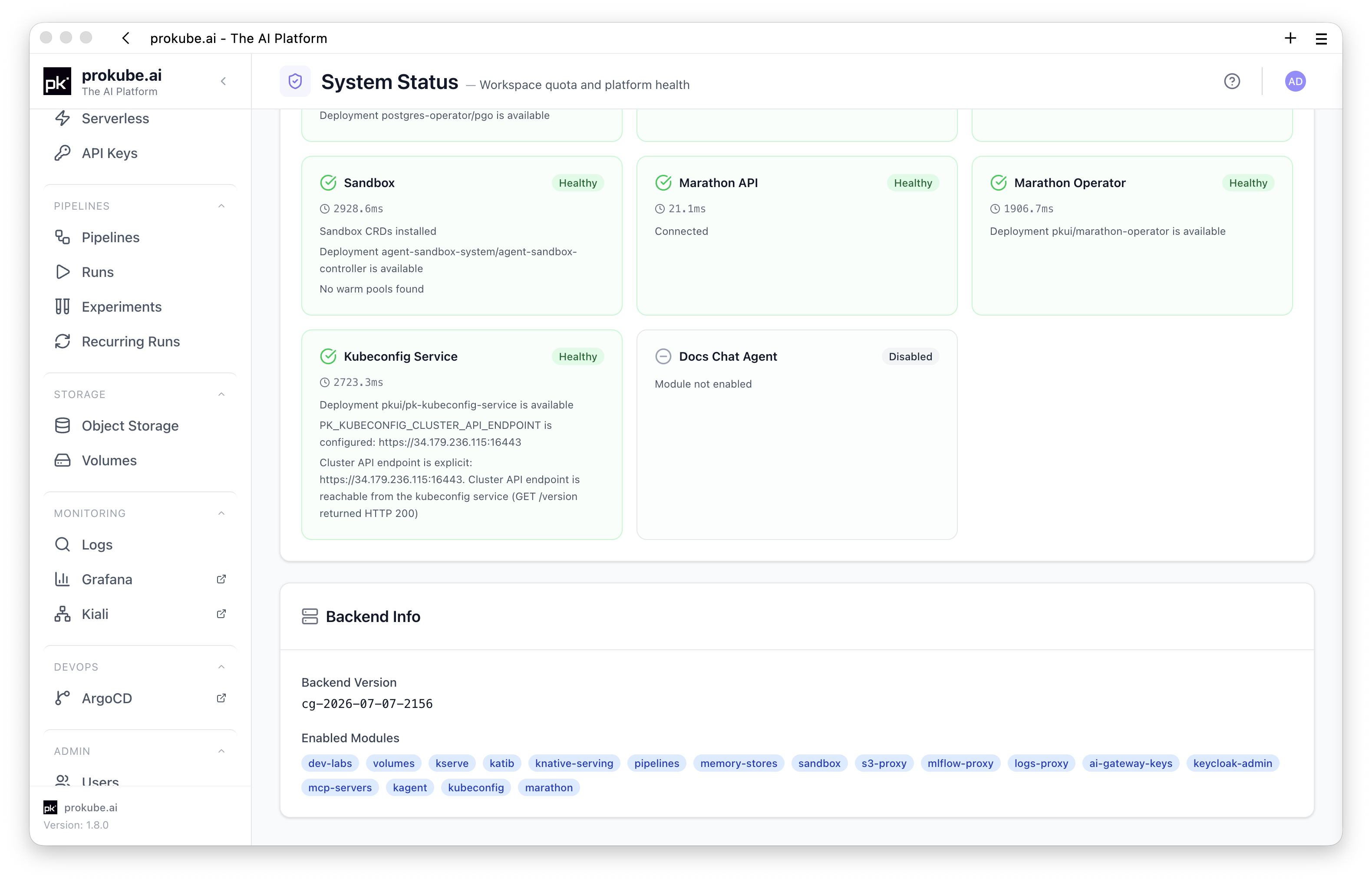Click the Pipelines sidebar icon
The height and width of the screenshot is (882, 1372).
coord(63,237)
